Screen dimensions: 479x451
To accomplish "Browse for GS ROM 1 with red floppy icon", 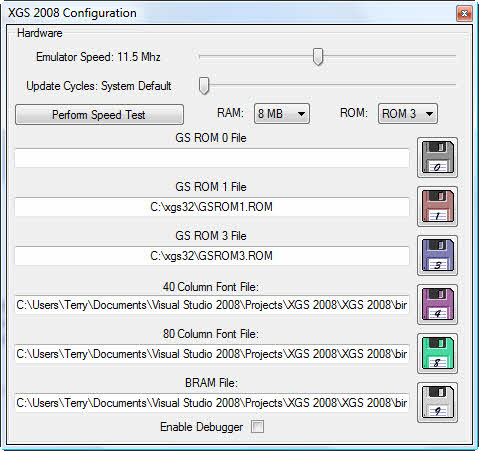I will 437,206.
